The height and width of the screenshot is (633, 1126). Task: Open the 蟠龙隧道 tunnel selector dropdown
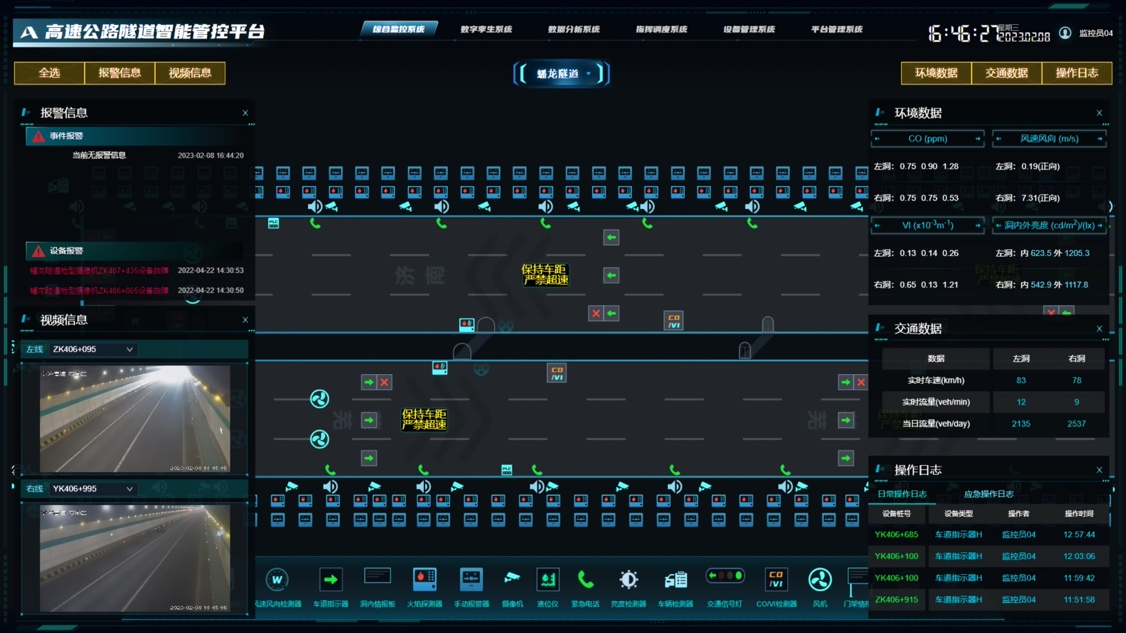(561, 74)
